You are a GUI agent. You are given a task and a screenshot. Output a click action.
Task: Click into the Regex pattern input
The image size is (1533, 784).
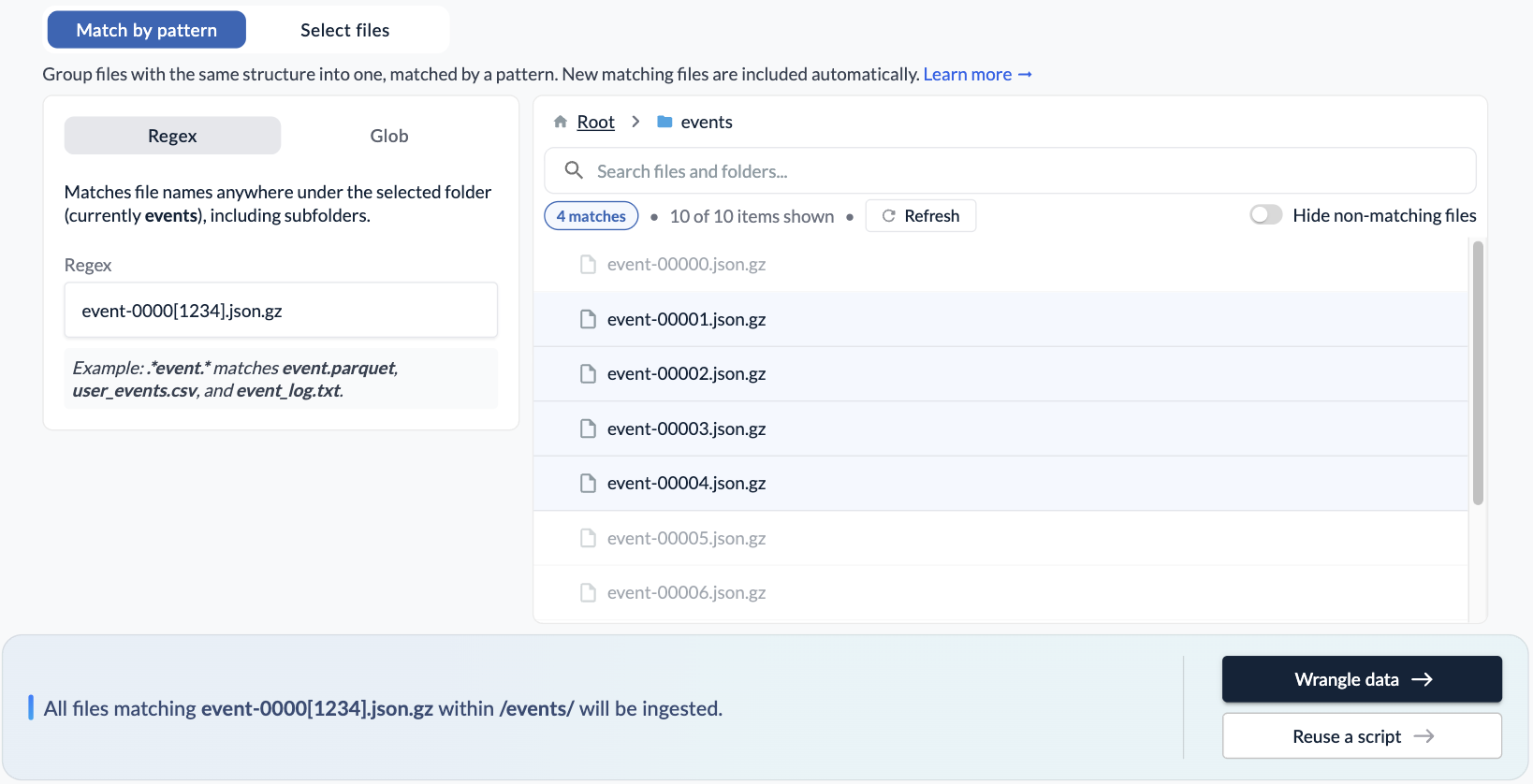[x=281, y=310]
